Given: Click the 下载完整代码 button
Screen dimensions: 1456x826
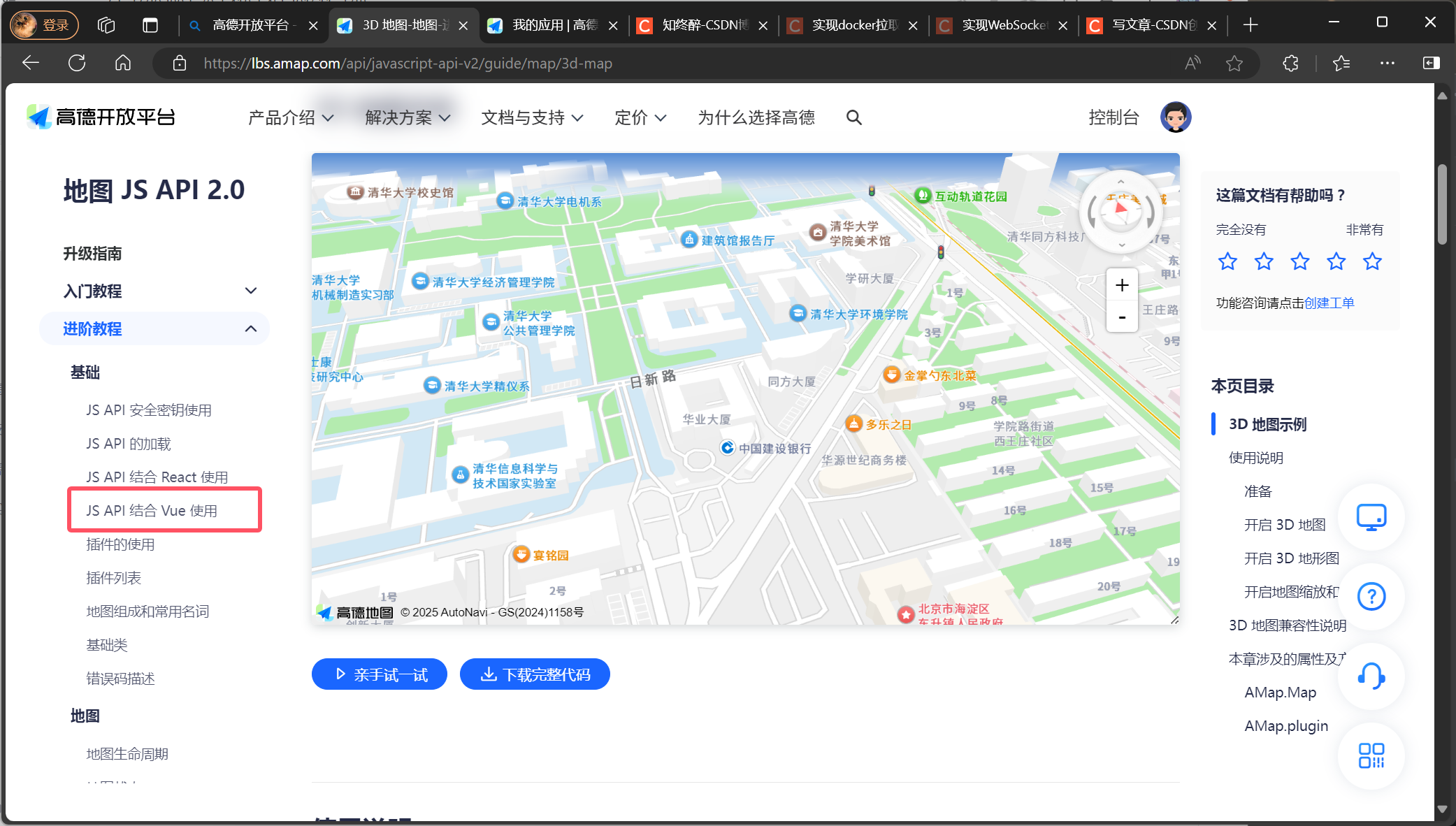Looking at the screenshot, I should [535, 674].
